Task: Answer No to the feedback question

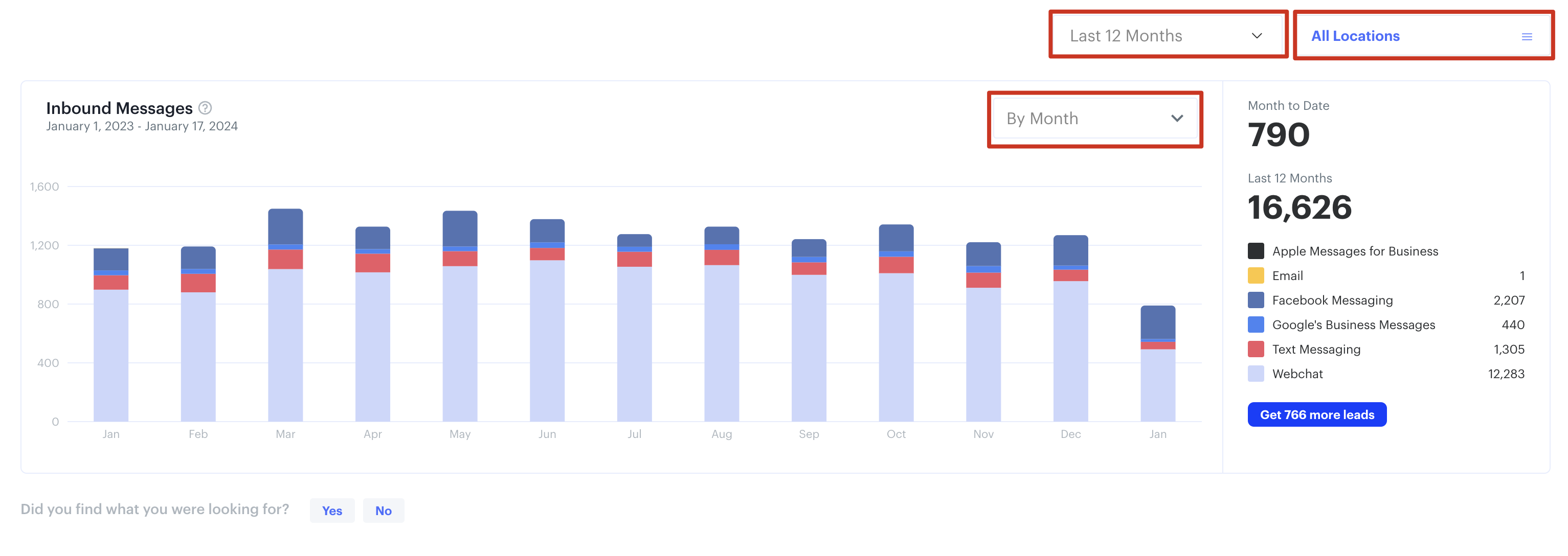Action: pos(383,511)
